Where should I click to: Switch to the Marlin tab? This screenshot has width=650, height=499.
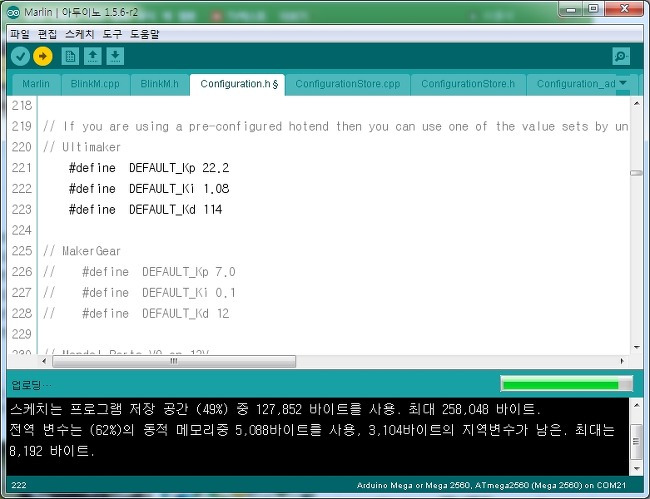tap(36, 84)
